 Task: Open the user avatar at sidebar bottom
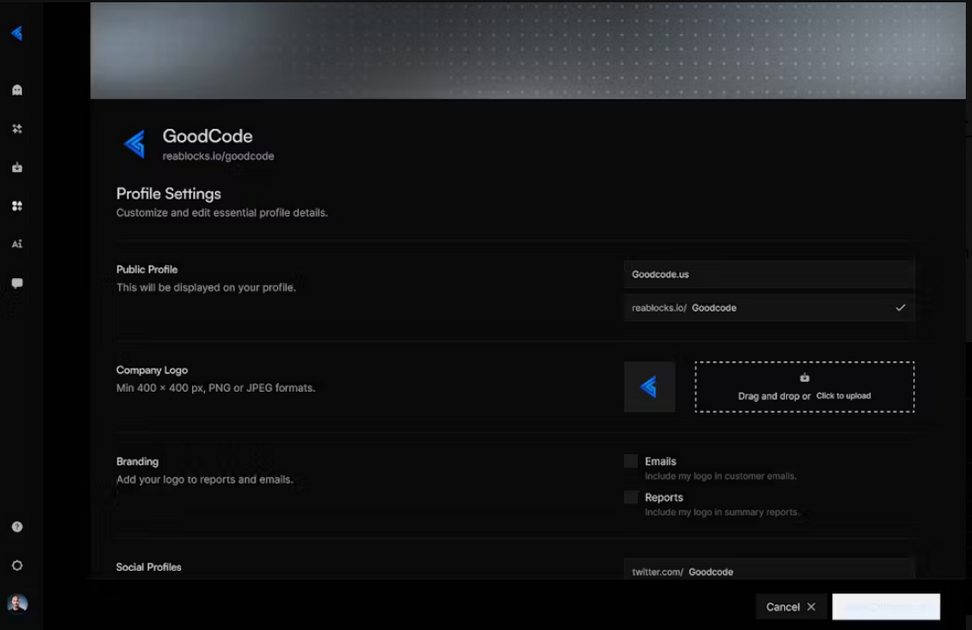pyautogui.click(x=17, y=603)
